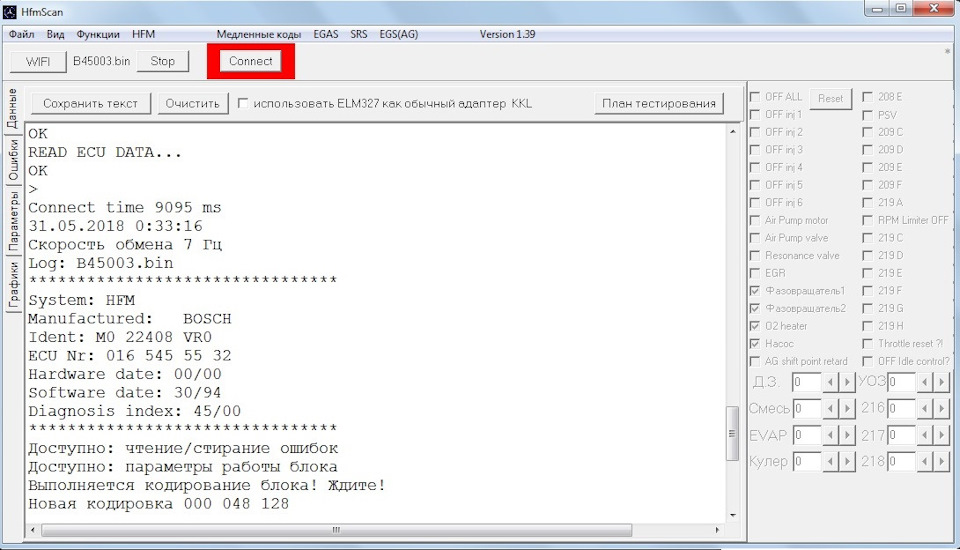The image size is (960, 550).
Task: Switch to the Данные tab
Action: pos(13,108)
